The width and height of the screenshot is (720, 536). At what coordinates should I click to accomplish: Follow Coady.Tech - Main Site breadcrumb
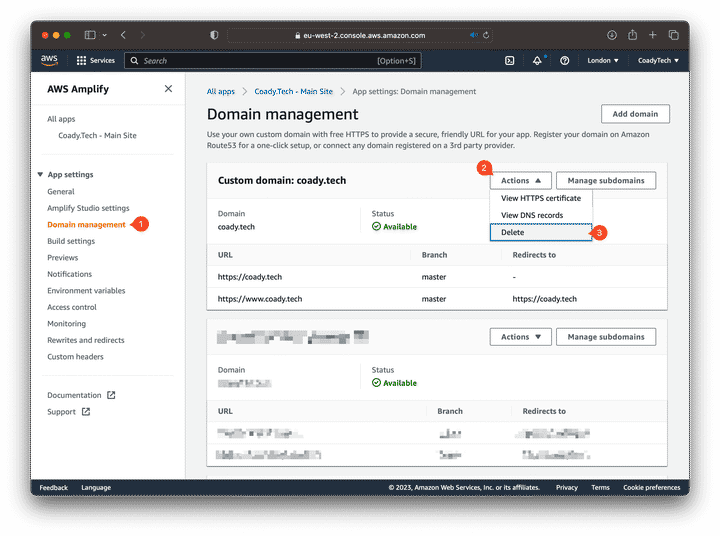tap(293, 91)
